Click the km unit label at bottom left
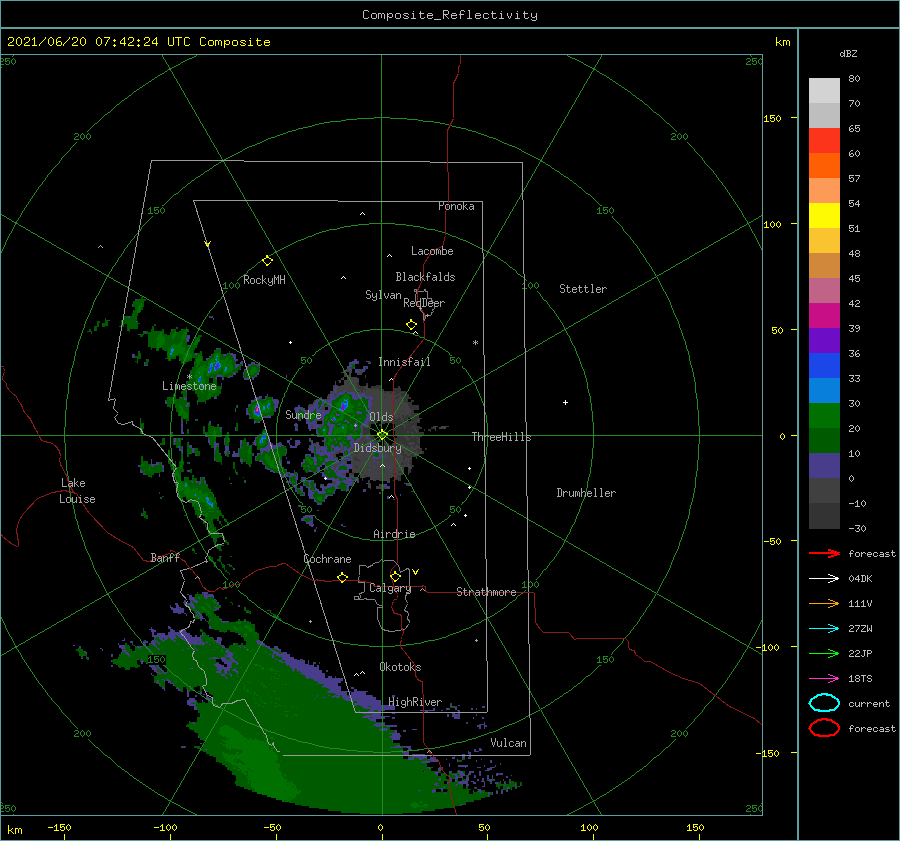 pyautogui.click(x=14, y=830)
